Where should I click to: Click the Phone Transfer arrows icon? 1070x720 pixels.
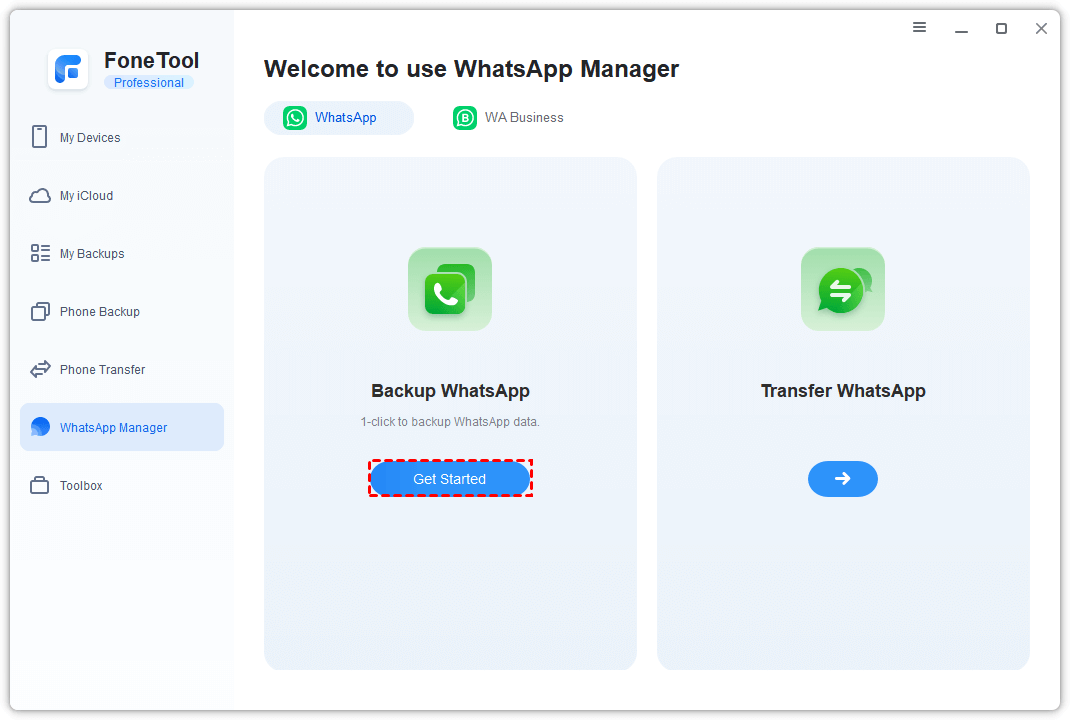point(40,370)
